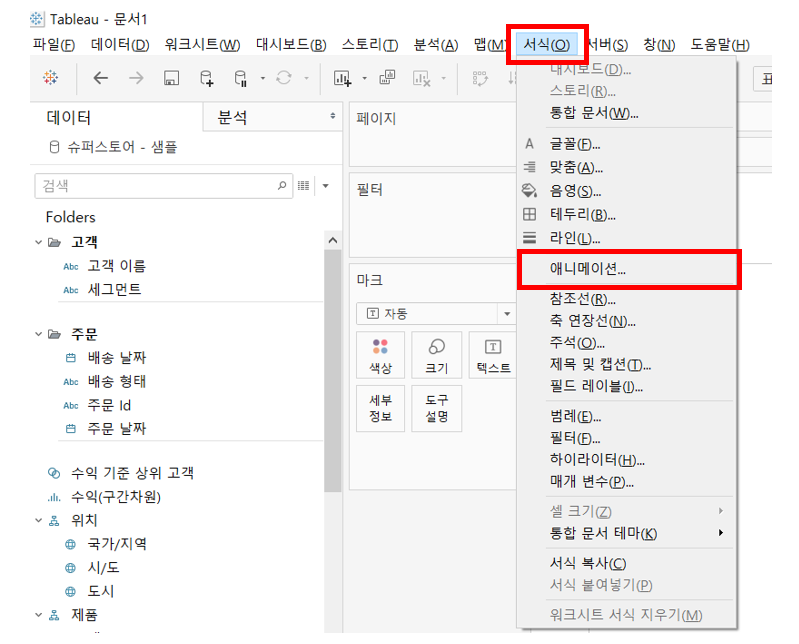
Task: Select the 세그먼트 field
Action: pyautogui.click(x=114, y=289)
